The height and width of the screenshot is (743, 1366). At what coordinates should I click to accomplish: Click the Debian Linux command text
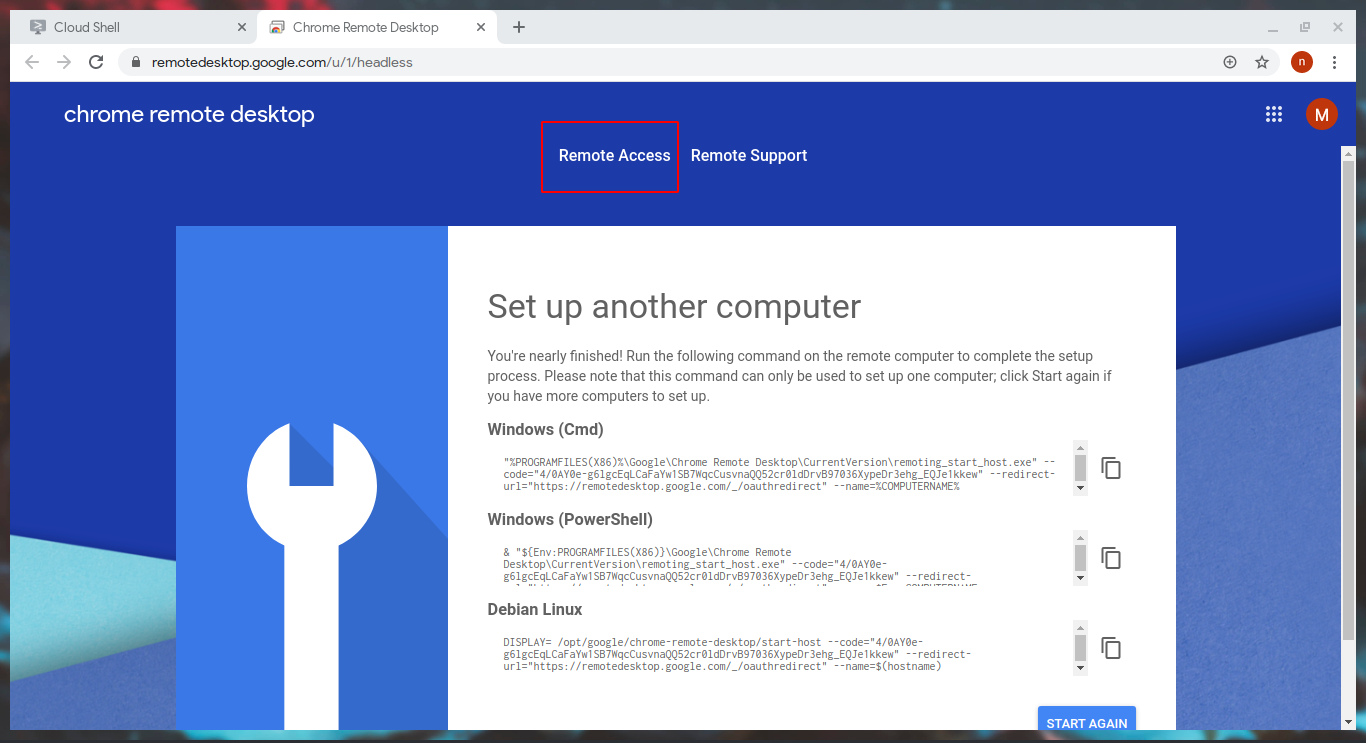[x=736, y=653]
